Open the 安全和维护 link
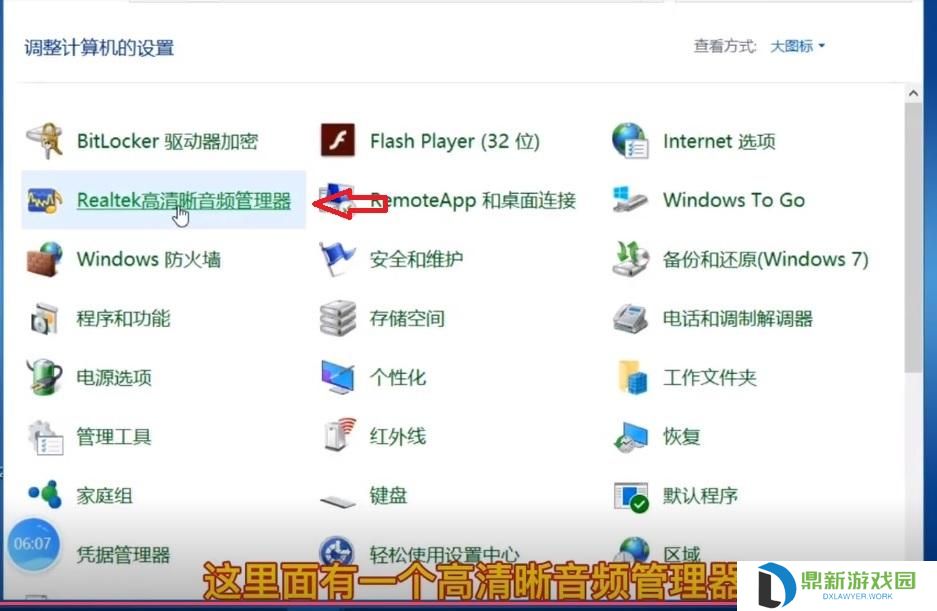This screenshot has width=937, height=611. click(x=417, y=259)
